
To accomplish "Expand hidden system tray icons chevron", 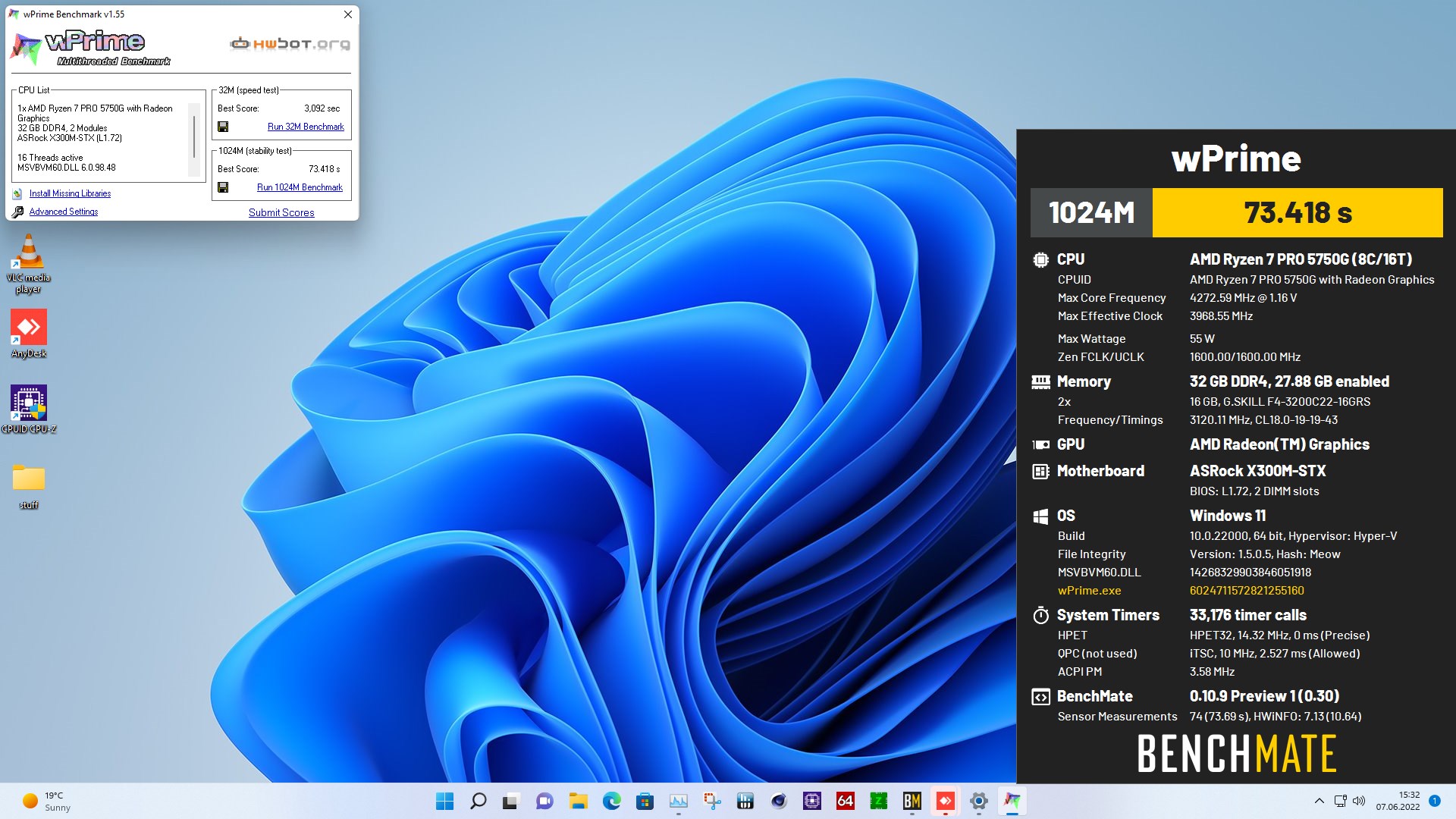I will pos(1319,801).
